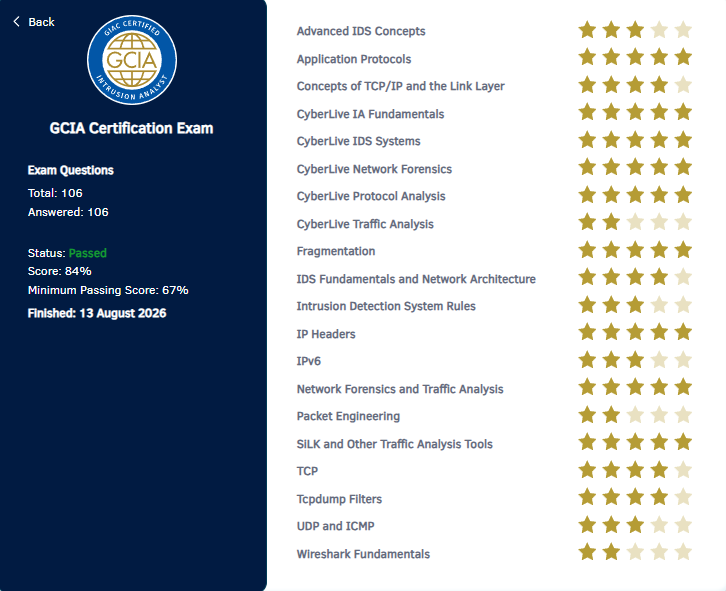Click fifth star of Application Protocols

tap(683, 57)
